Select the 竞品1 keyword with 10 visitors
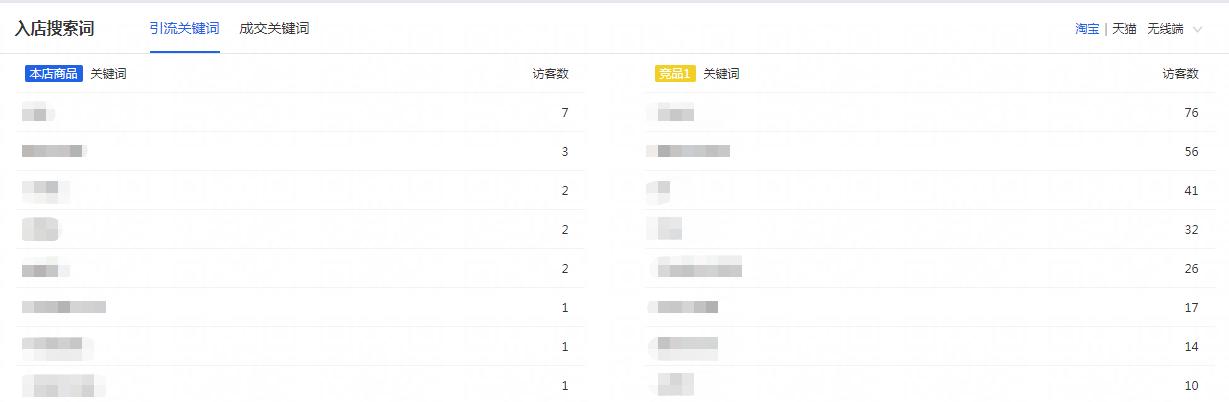Viewport: 1229px width, 402px height. pyautogui.click(x=672, y=384)
